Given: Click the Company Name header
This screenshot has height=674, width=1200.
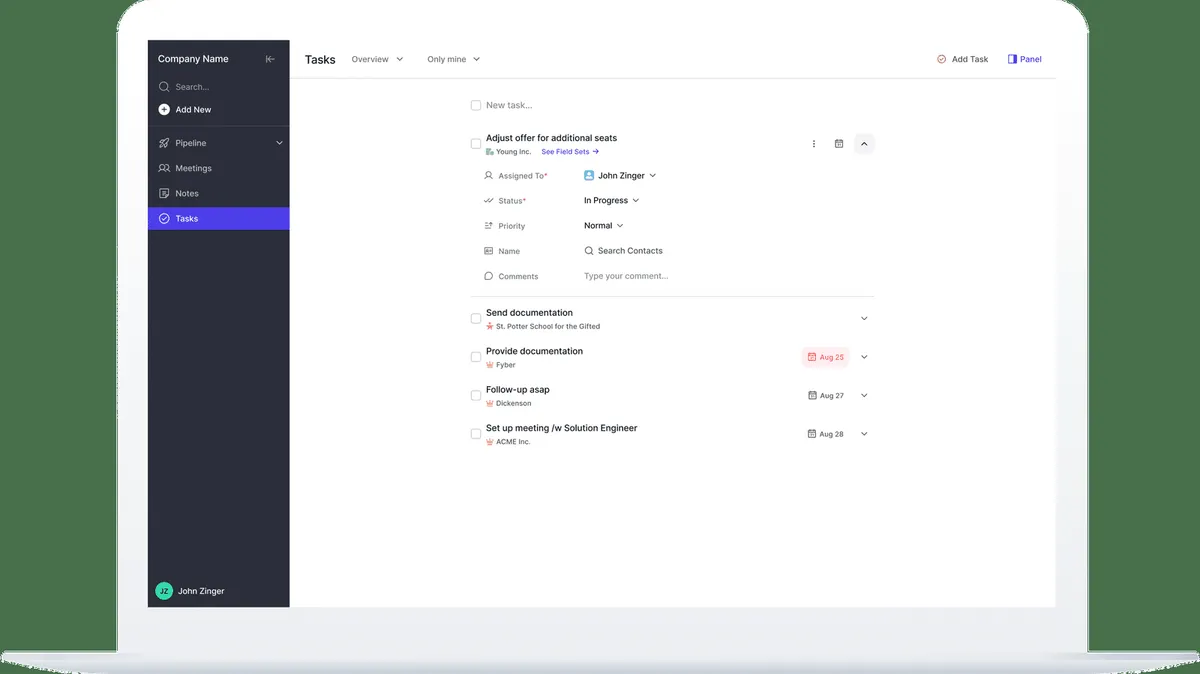Looking at the screenshot, I should (x=193, y=59).
